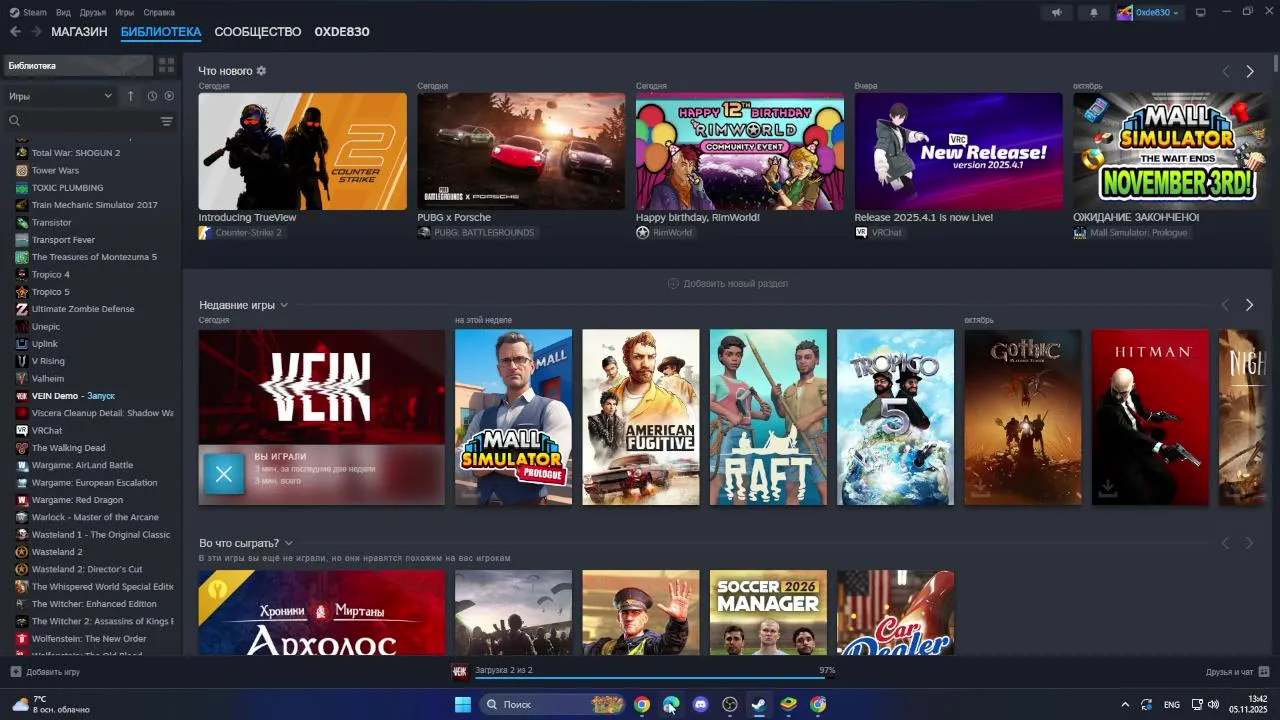Open the Windows Start button
The width and height of the screenshot is (1280, 720).
pos(463,705)
